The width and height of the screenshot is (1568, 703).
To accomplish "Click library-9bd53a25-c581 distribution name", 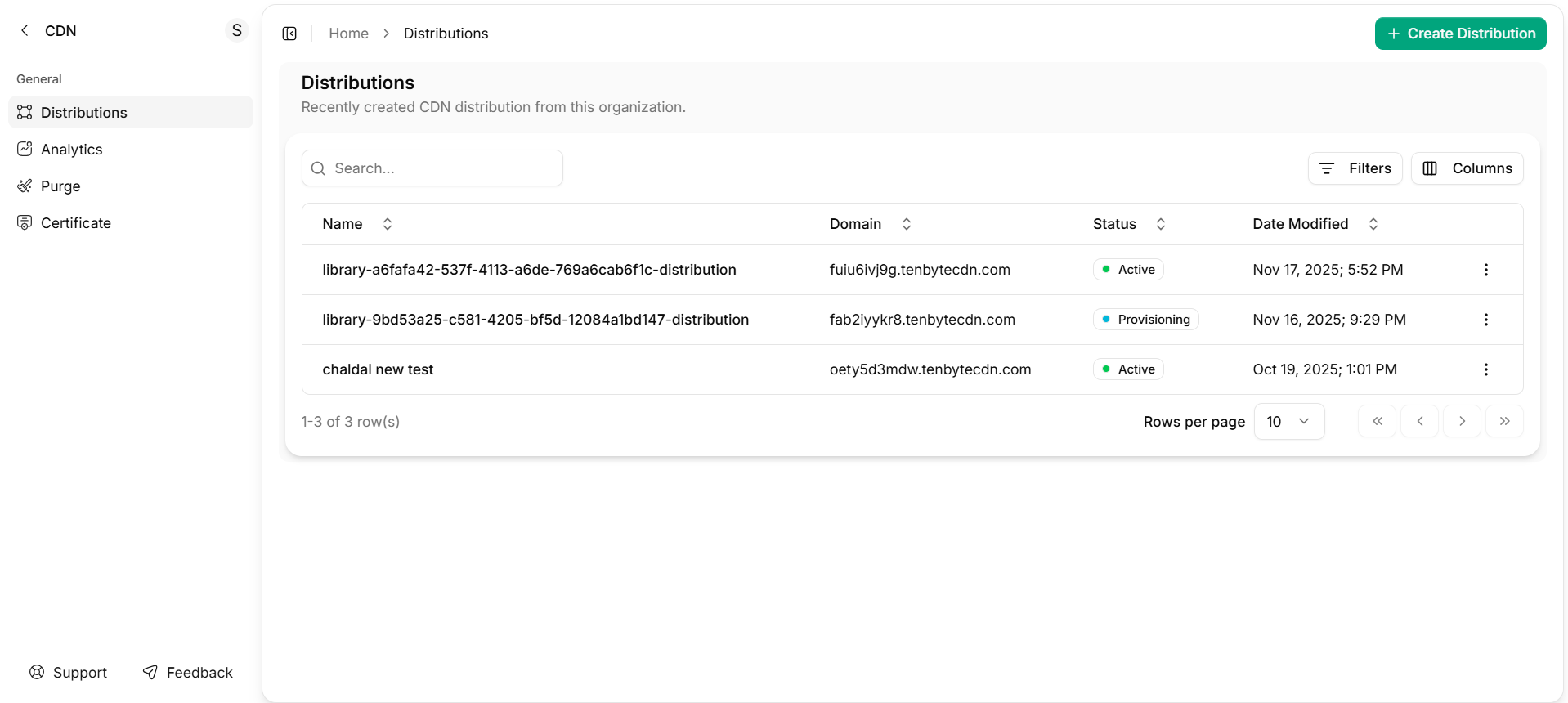I will [x=535, y=320].
